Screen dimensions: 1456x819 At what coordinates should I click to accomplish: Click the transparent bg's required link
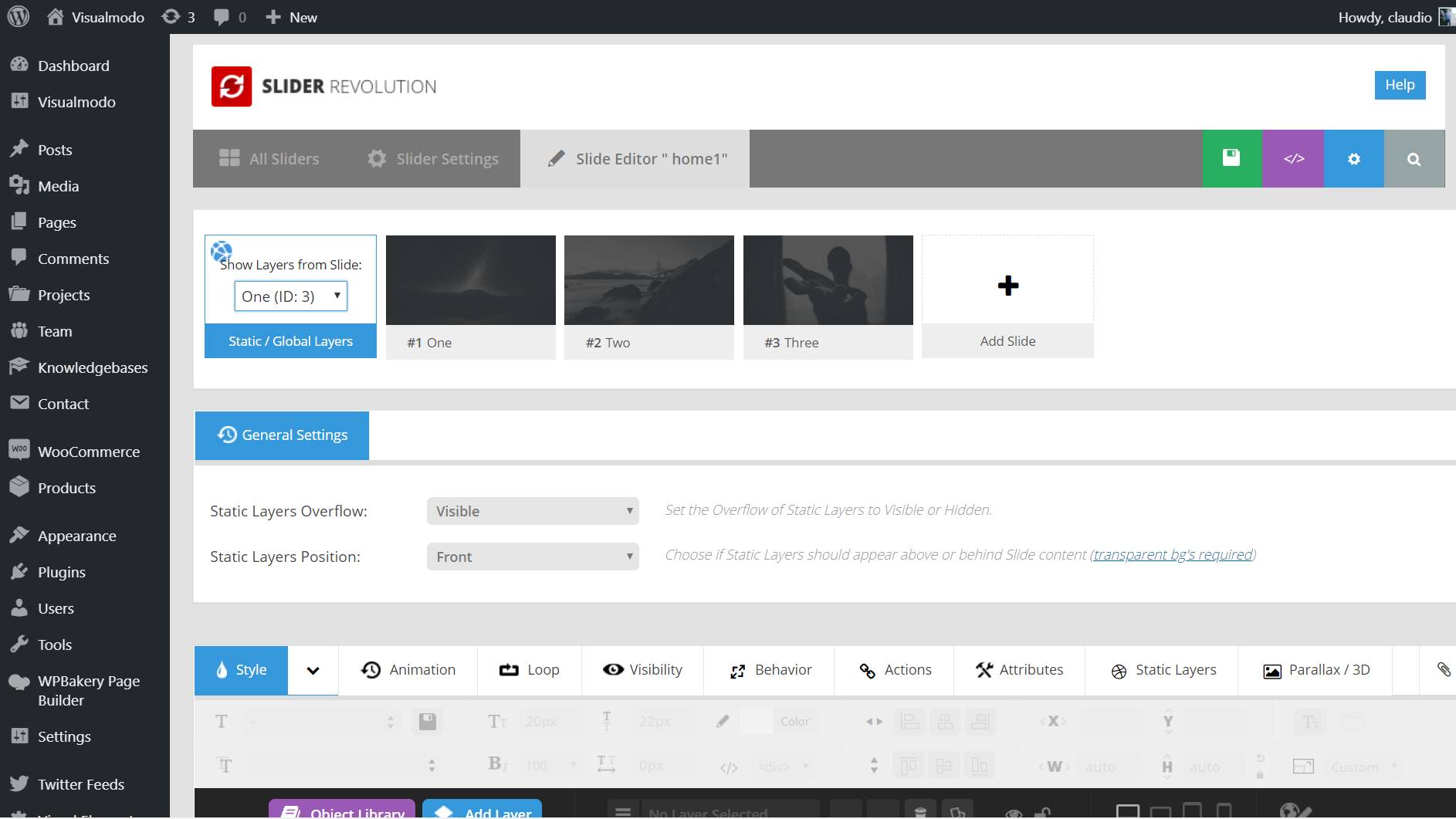tap(1172, 554)
